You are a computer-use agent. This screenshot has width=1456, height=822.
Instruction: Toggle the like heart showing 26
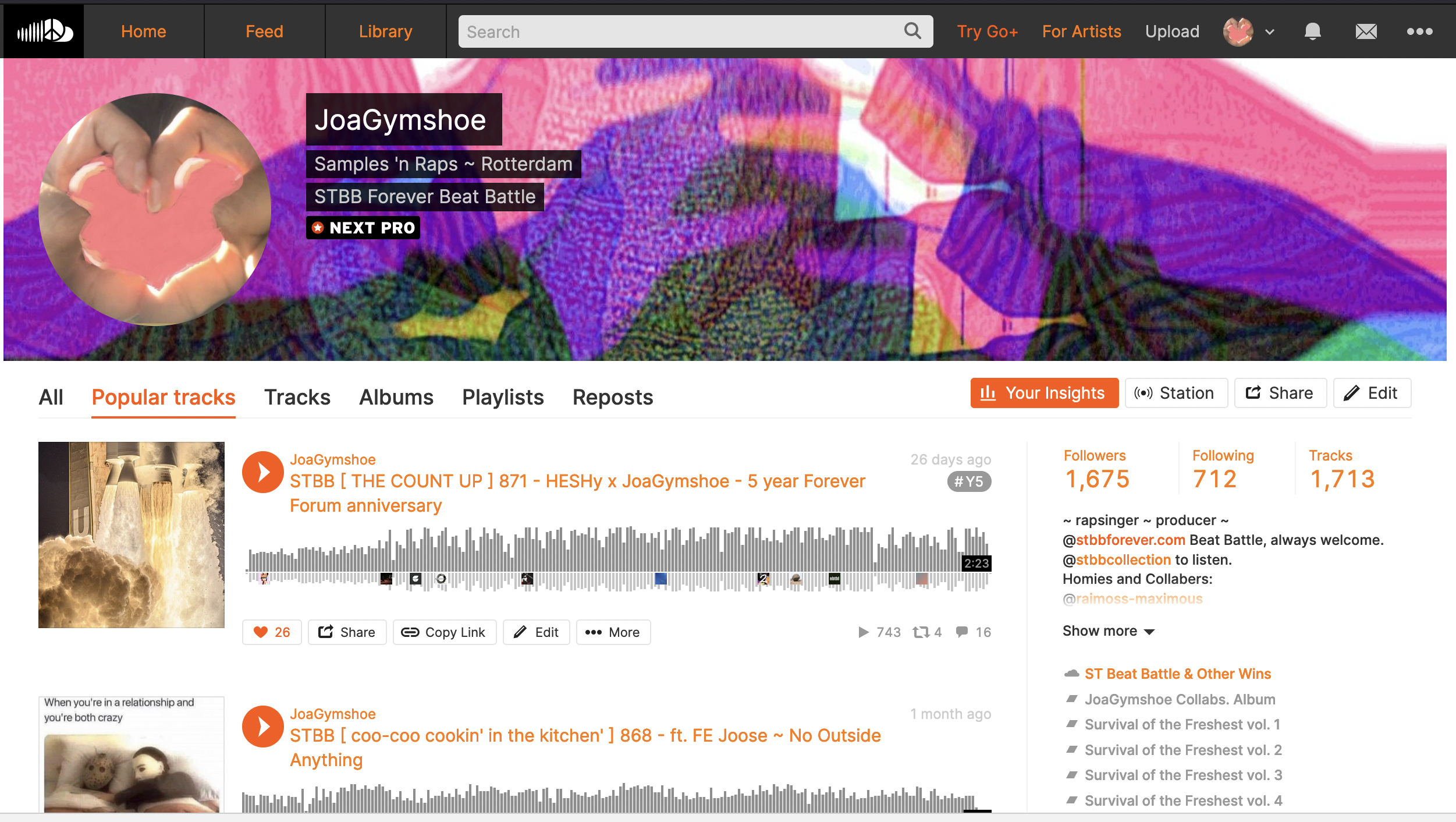coord(272,632)
